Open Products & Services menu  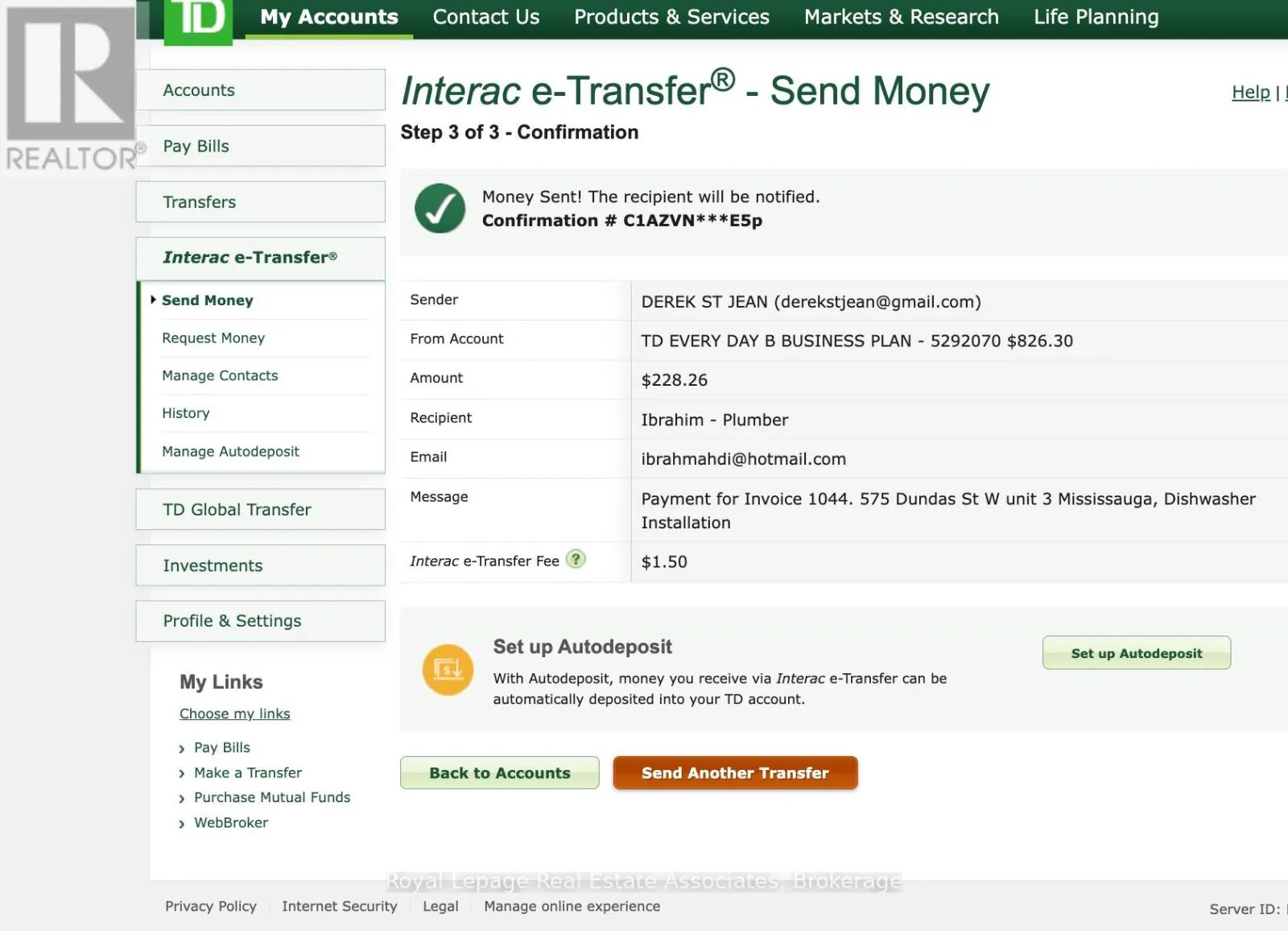(671, 17)
